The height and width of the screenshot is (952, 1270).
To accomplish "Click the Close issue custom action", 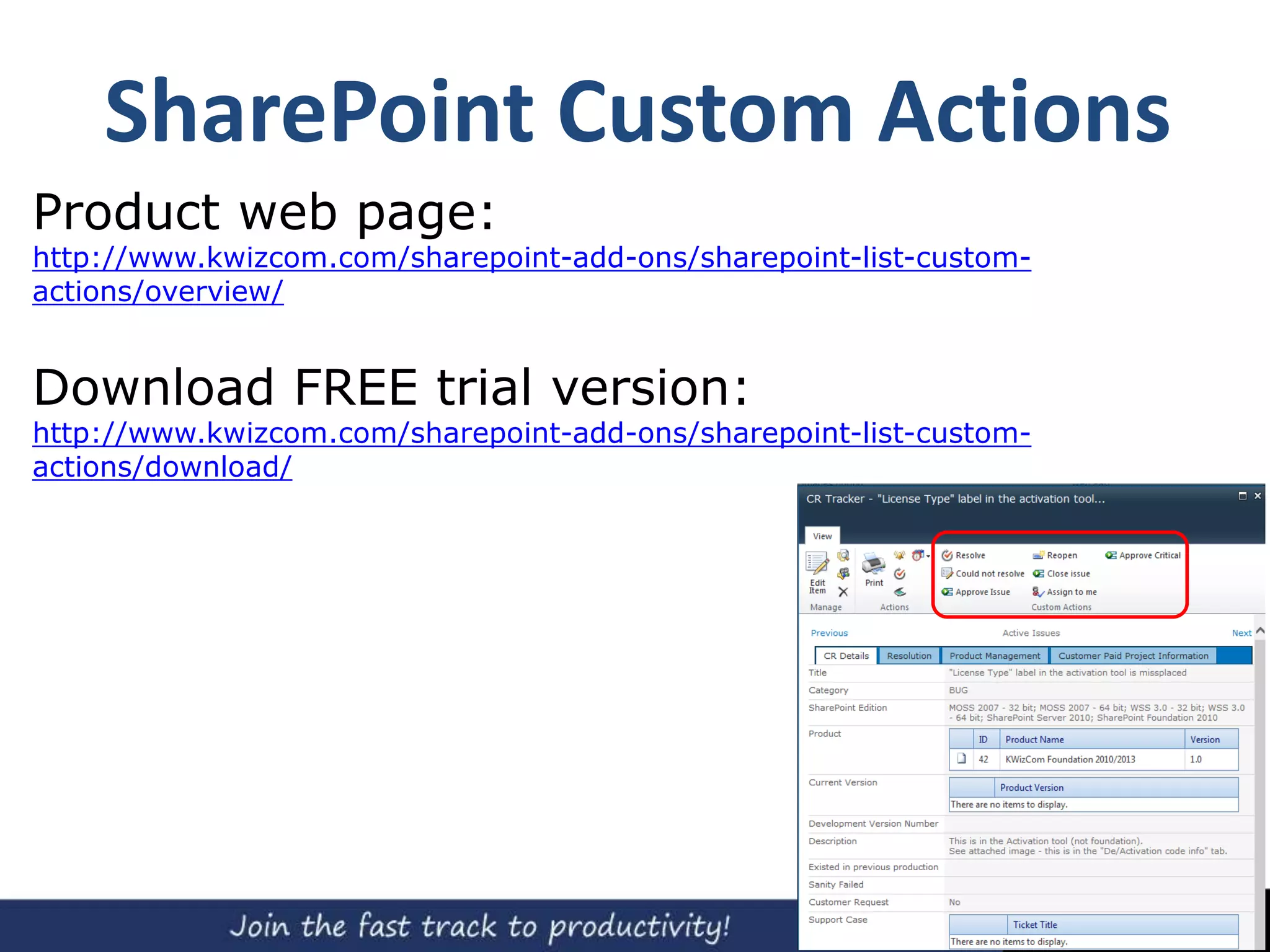I will point(1061,573).
